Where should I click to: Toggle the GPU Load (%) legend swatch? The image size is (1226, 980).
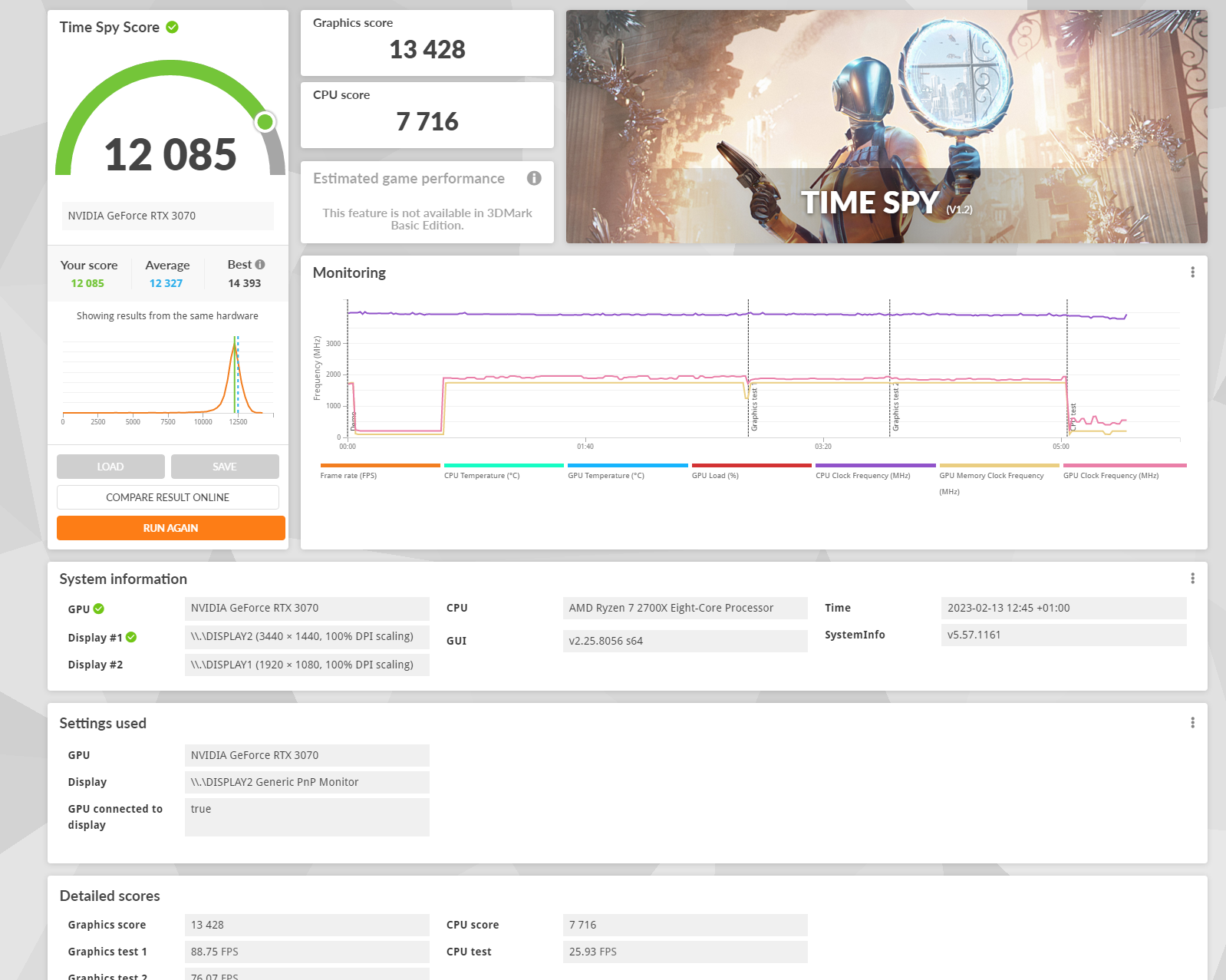(x=752, y=465)
